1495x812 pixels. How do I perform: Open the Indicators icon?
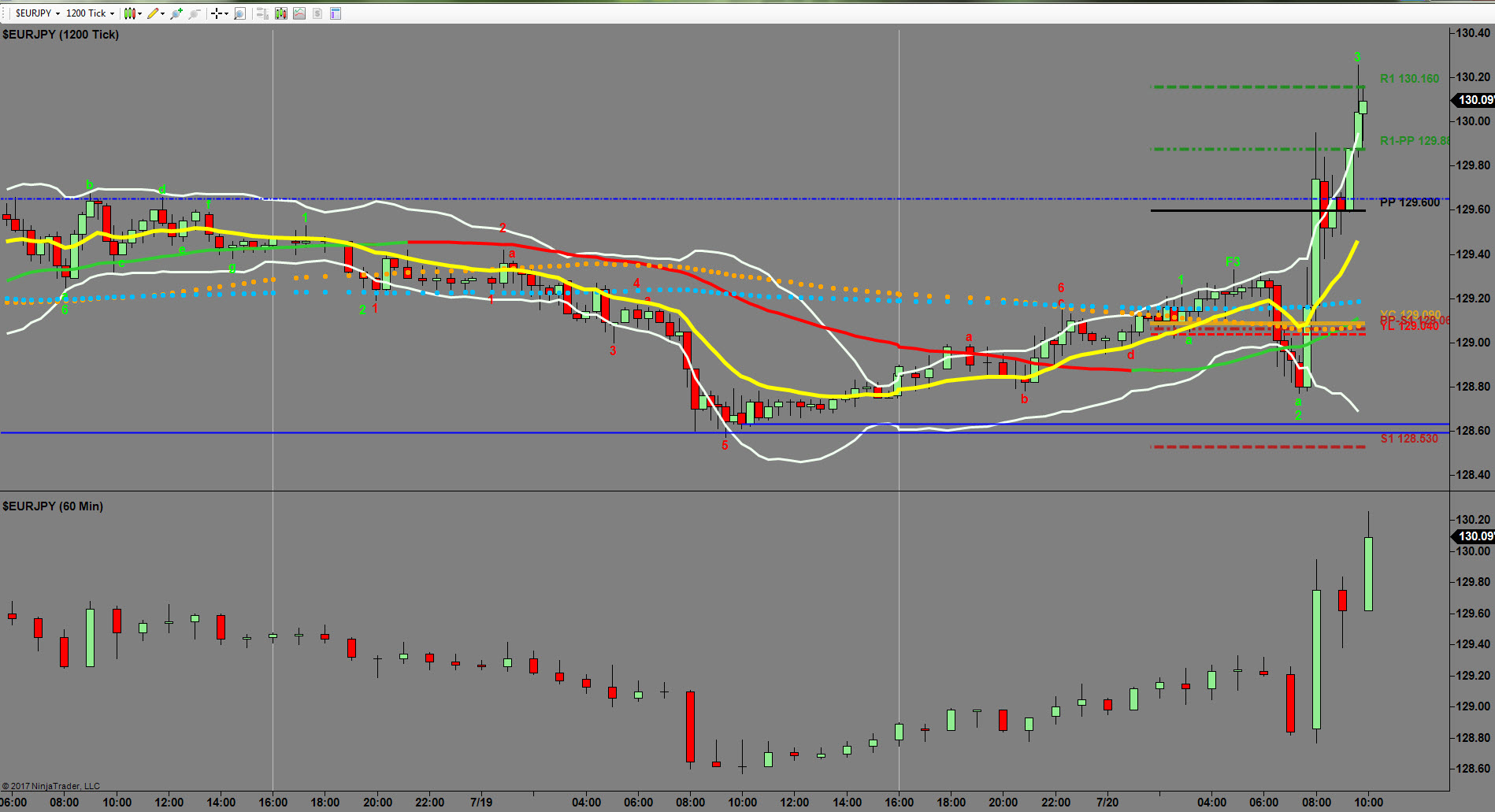point(299,13)
